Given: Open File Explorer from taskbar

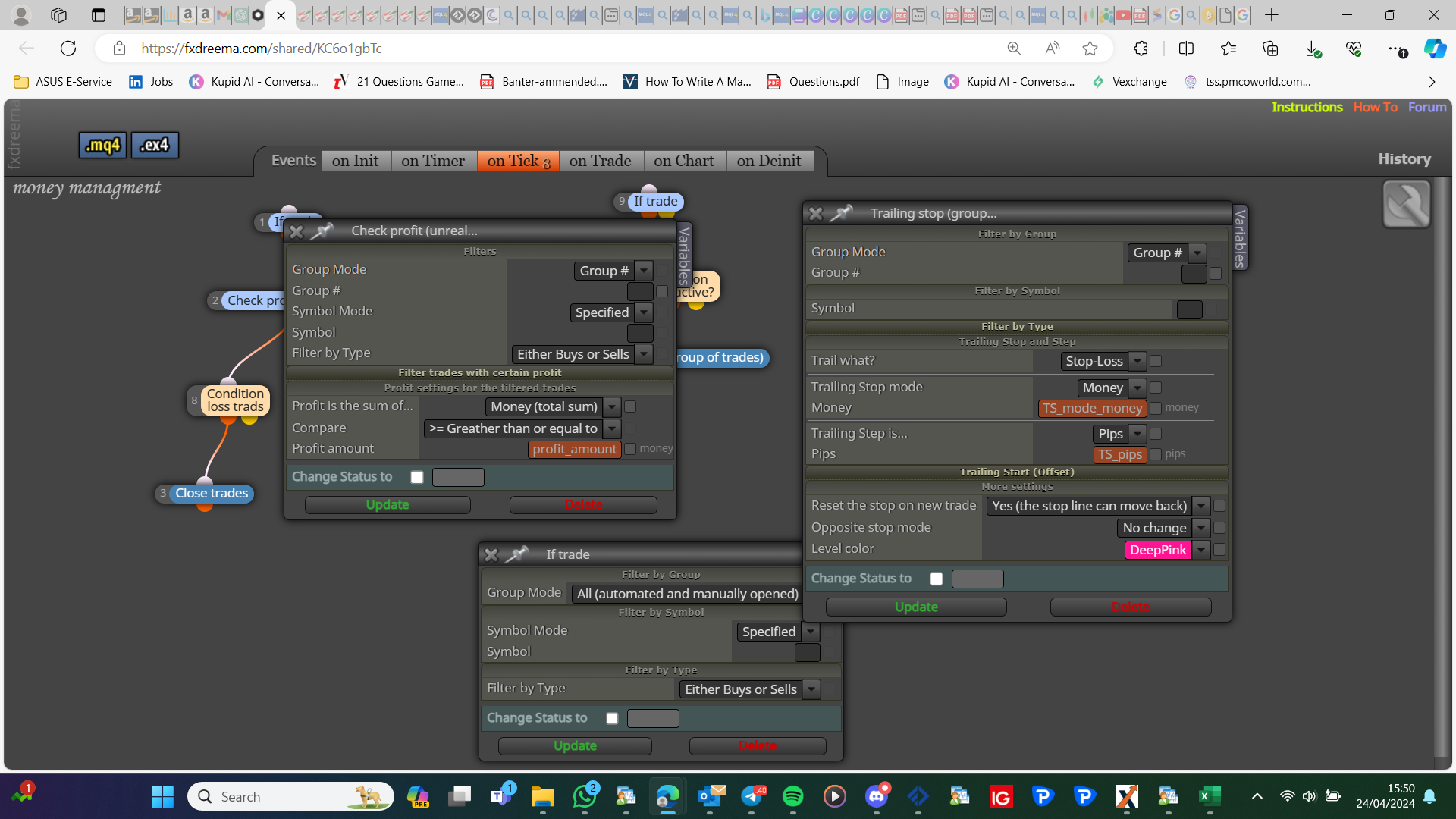Looking at the screenshot, I should click(x=542, y=796).
